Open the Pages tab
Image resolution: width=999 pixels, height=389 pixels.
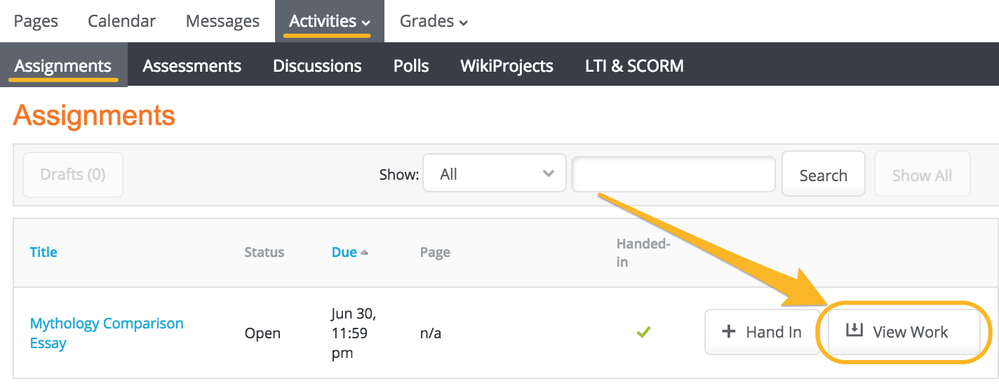[x=36, y=21]
